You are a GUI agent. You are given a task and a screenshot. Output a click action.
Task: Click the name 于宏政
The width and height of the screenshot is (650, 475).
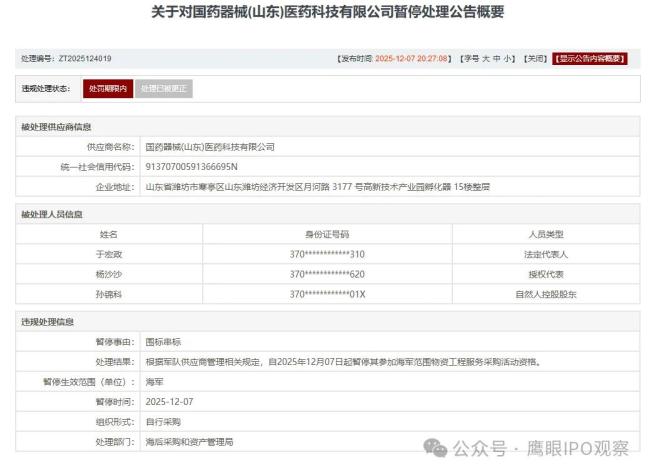(x=109, y=254)
